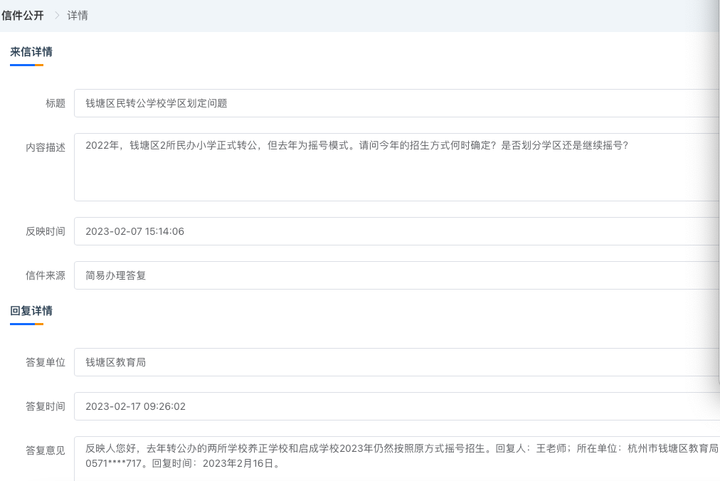Viewport: 720px width, 481px height.
Task: Open the 信件公开 breadcrumb link
Action: pyautogui.click(x=22, y=16)
